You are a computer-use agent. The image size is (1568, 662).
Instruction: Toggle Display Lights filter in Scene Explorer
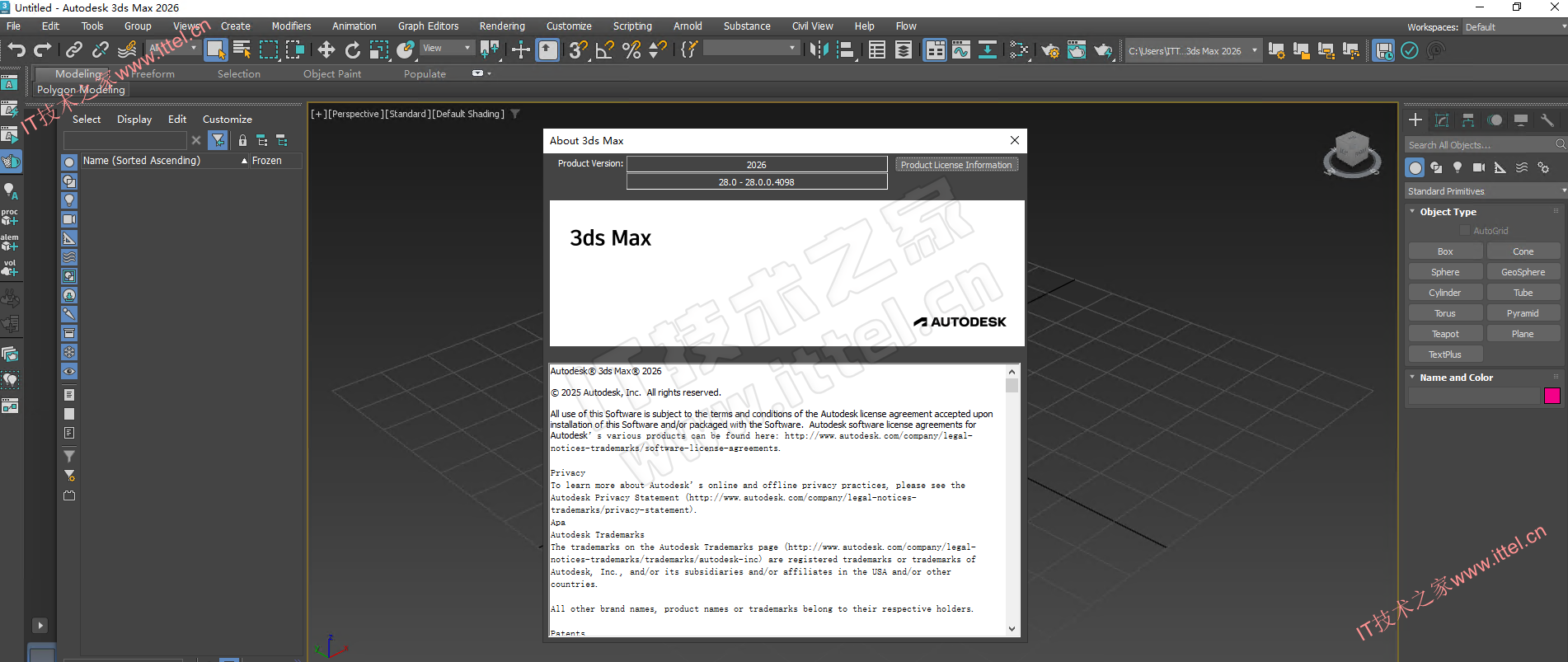click(x=69, y=200)
